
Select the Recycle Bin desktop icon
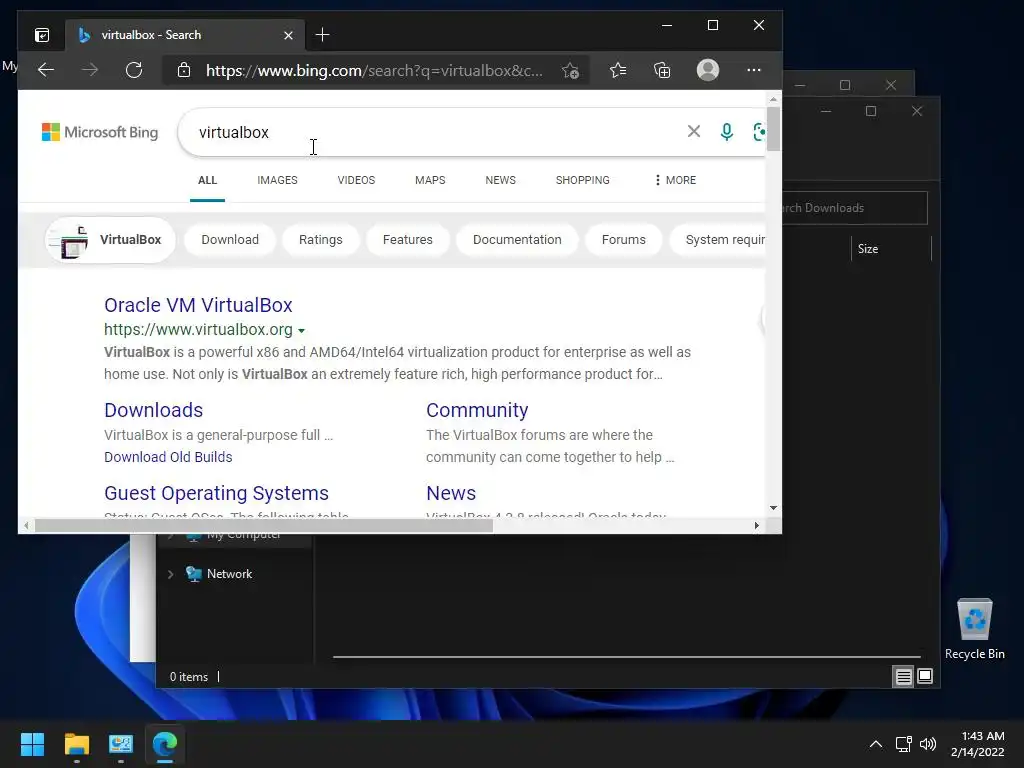(x=974, y=630)
